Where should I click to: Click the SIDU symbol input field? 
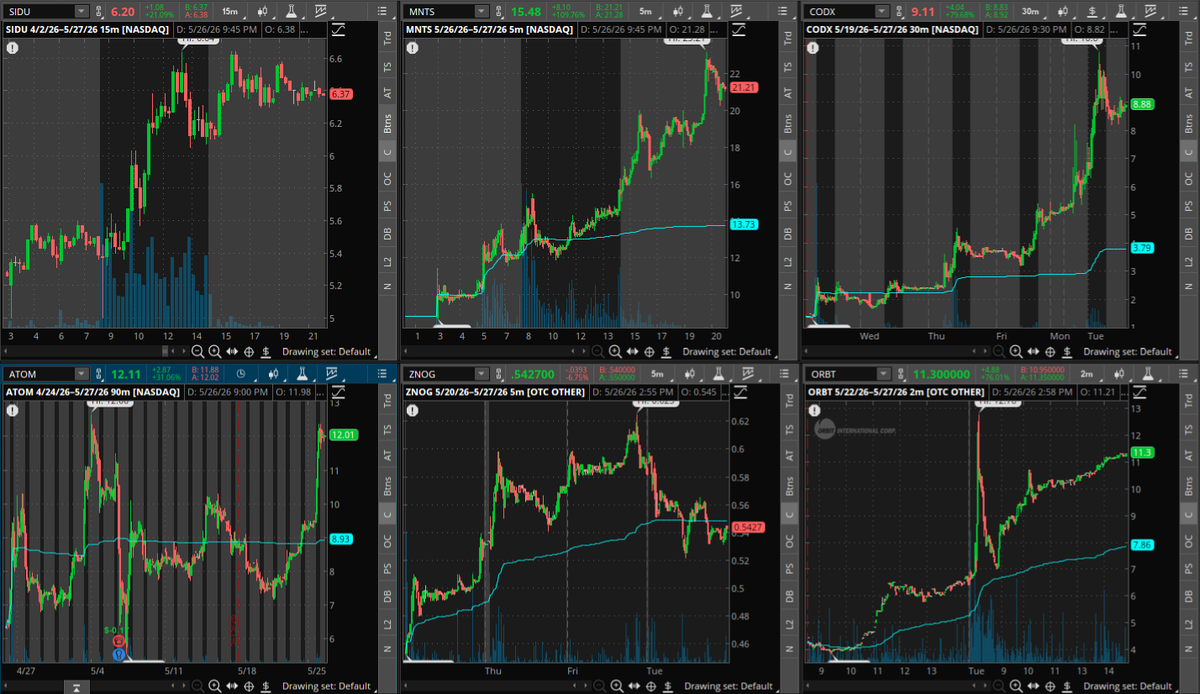point(38,11)
